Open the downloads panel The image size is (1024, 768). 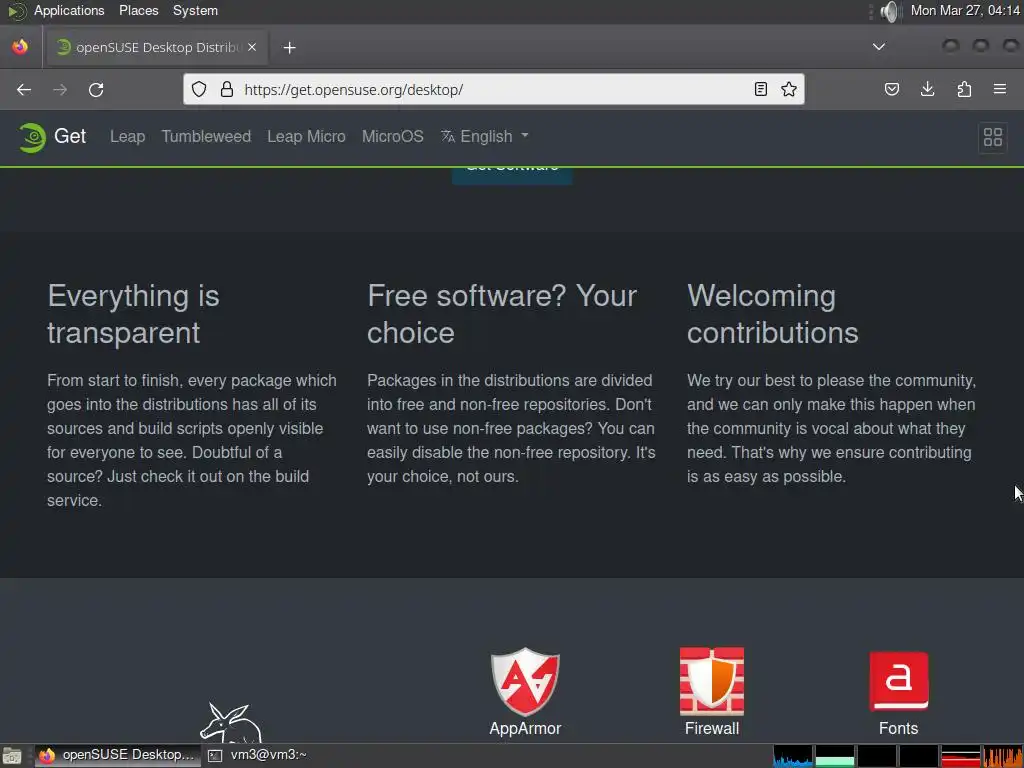(927, 89)
